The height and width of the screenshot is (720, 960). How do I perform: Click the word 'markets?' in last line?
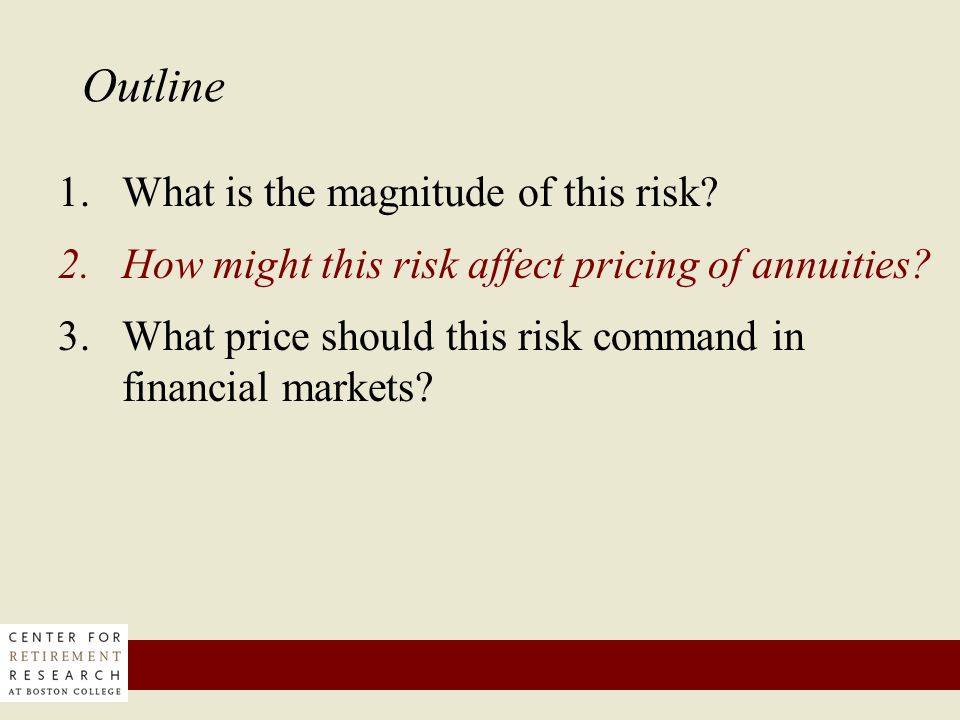pos(358,387)
